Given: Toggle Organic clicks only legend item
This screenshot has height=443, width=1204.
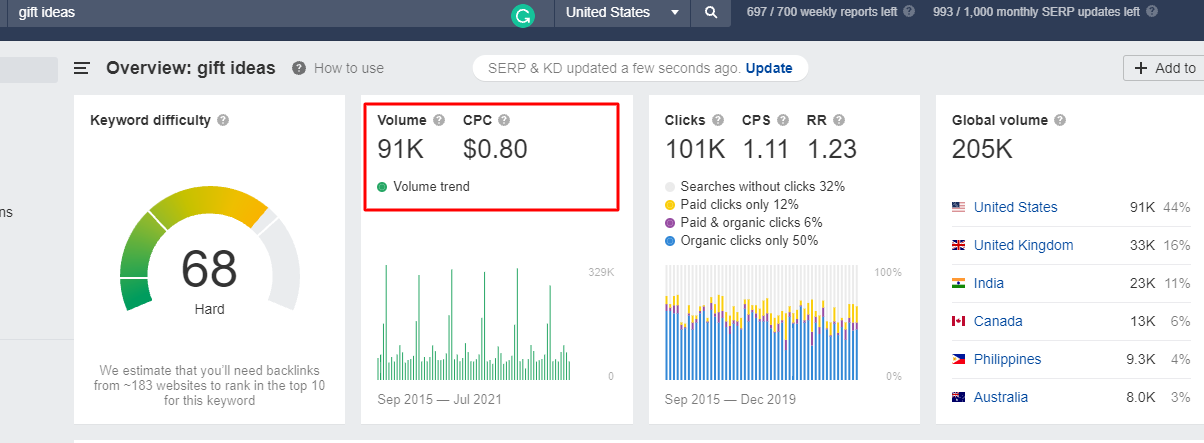Looking at the screenshot, I should click(670, 241).
